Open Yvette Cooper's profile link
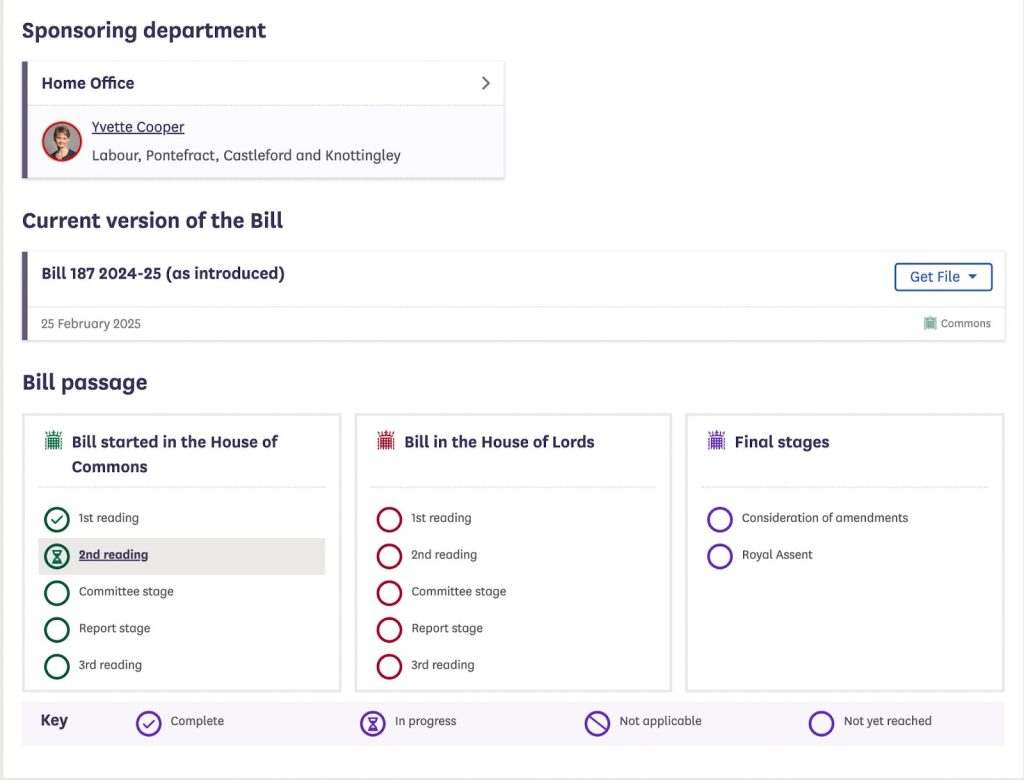1024x780 pixels. point(138,127)
